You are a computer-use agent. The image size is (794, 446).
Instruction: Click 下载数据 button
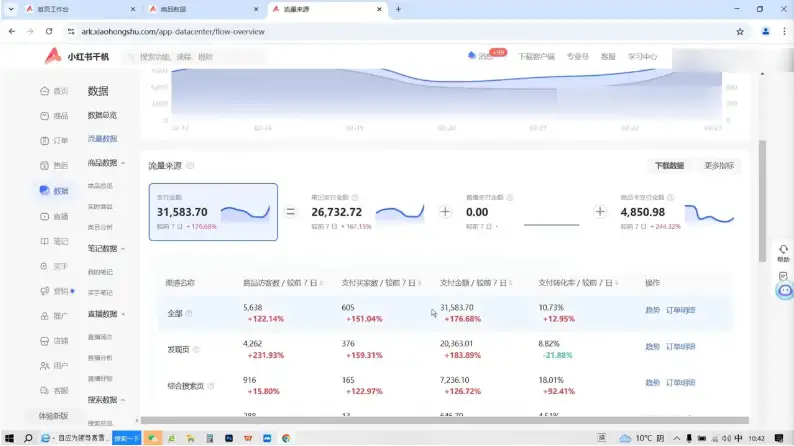click(669, 166)
